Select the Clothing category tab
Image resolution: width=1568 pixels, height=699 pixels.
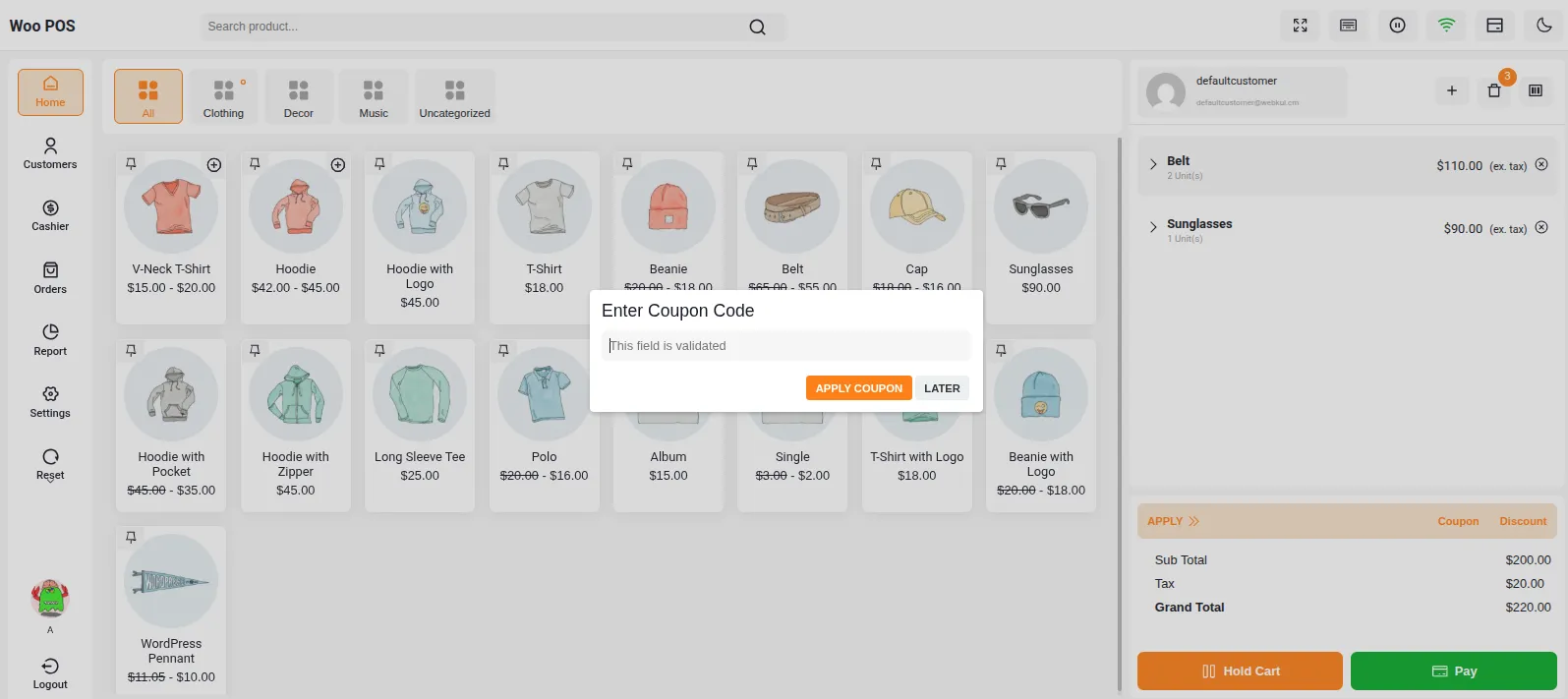tap(223, 96)
